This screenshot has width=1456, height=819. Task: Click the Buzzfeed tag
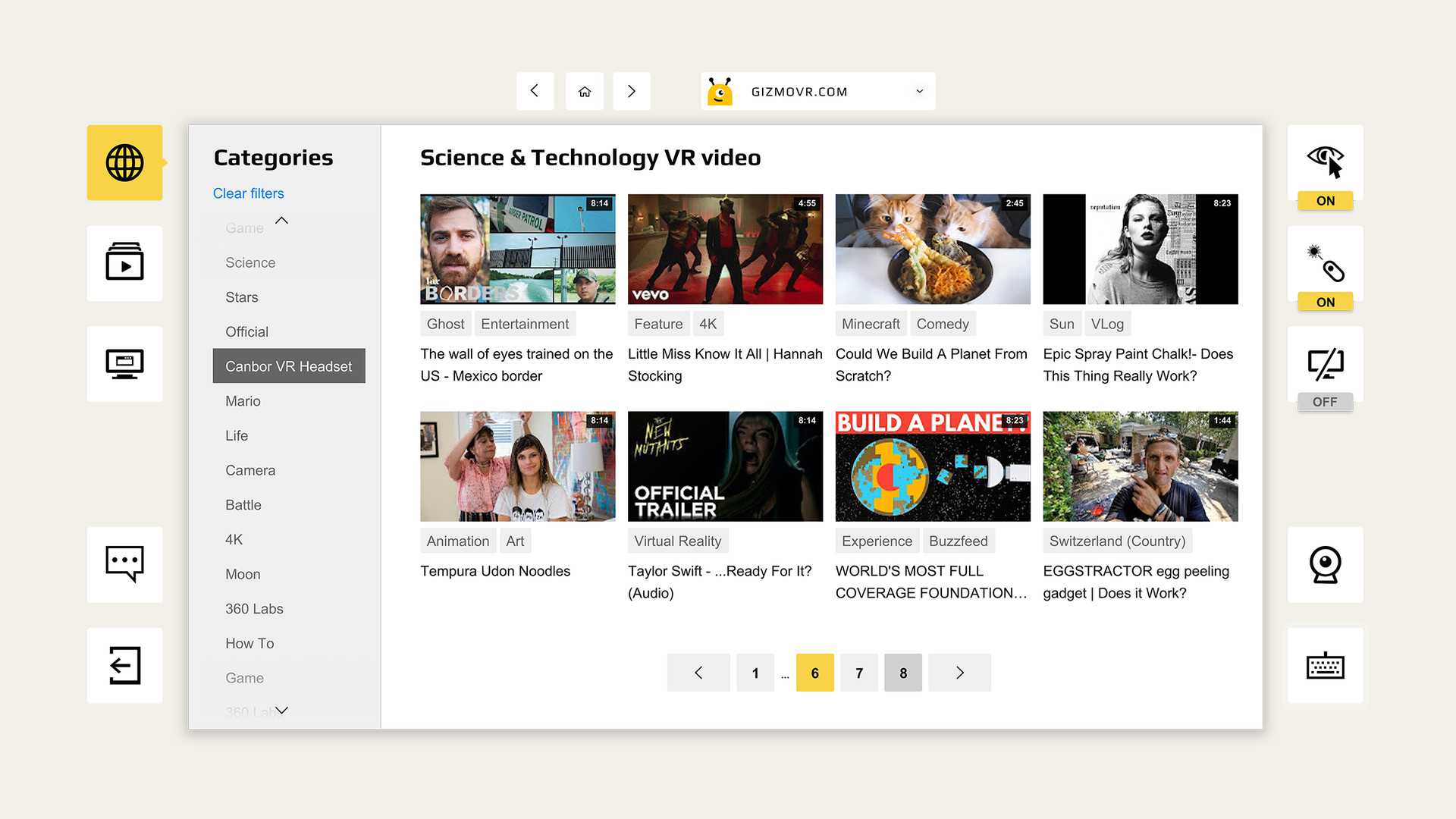tap(959, 541)
